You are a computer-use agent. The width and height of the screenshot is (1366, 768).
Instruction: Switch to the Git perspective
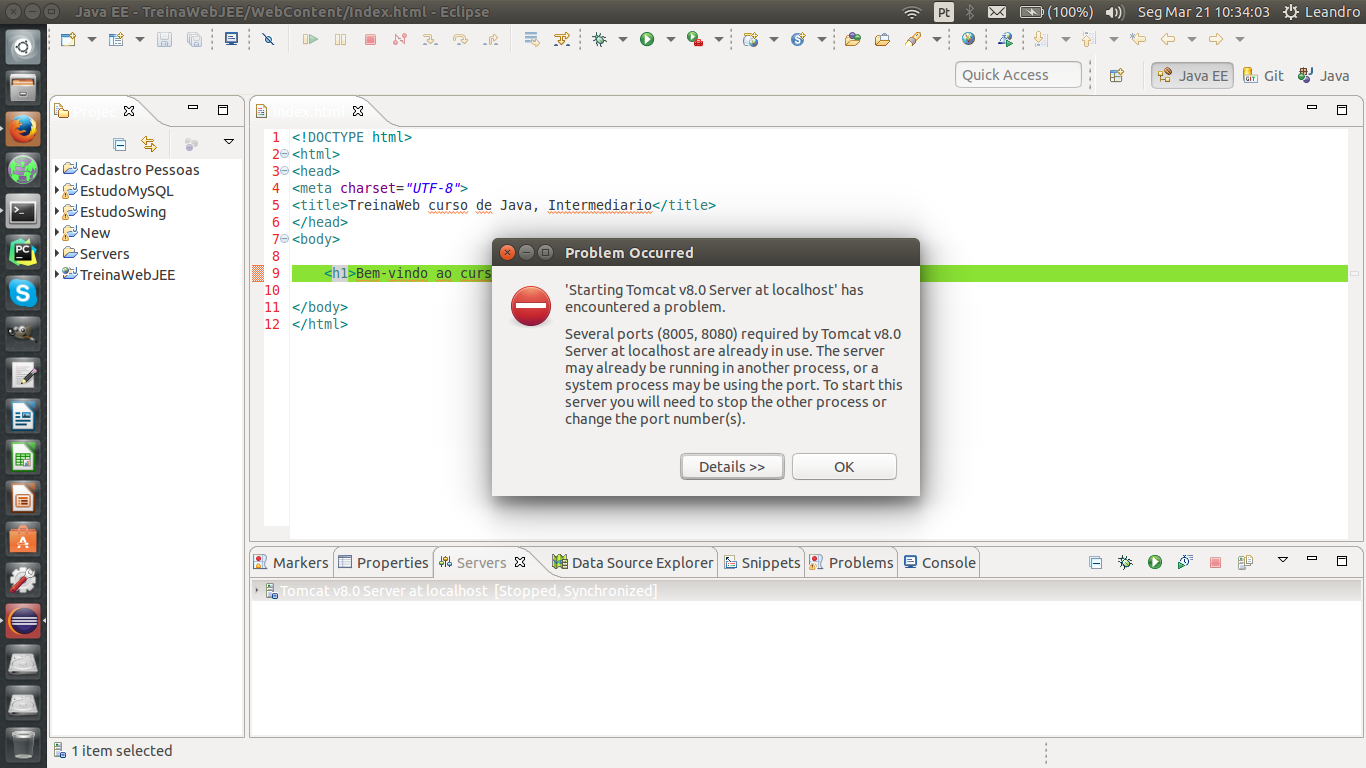tap(1263, 75)
